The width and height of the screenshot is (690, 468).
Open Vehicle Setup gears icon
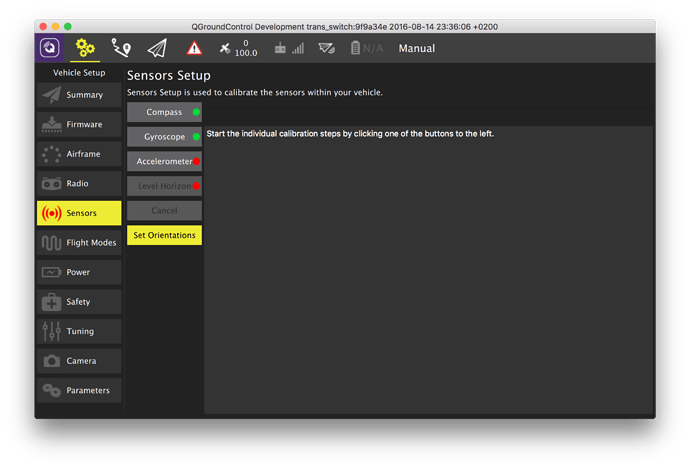coord(86,48)
